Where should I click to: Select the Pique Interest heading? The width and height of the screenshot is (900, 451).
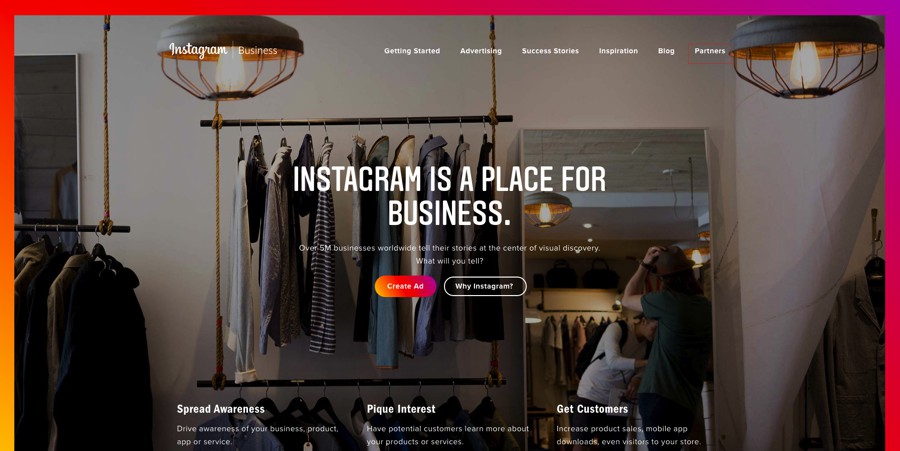tap(401, 409)
